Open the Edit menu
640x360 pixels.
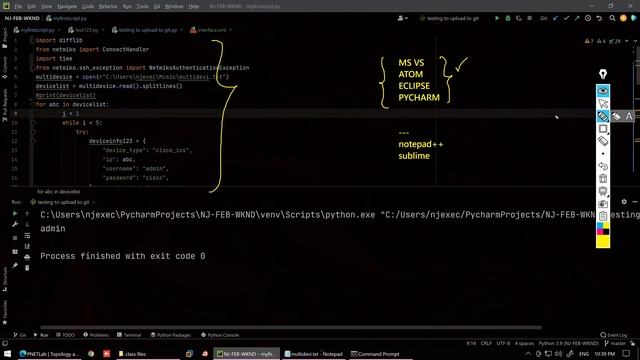(31, 6)
